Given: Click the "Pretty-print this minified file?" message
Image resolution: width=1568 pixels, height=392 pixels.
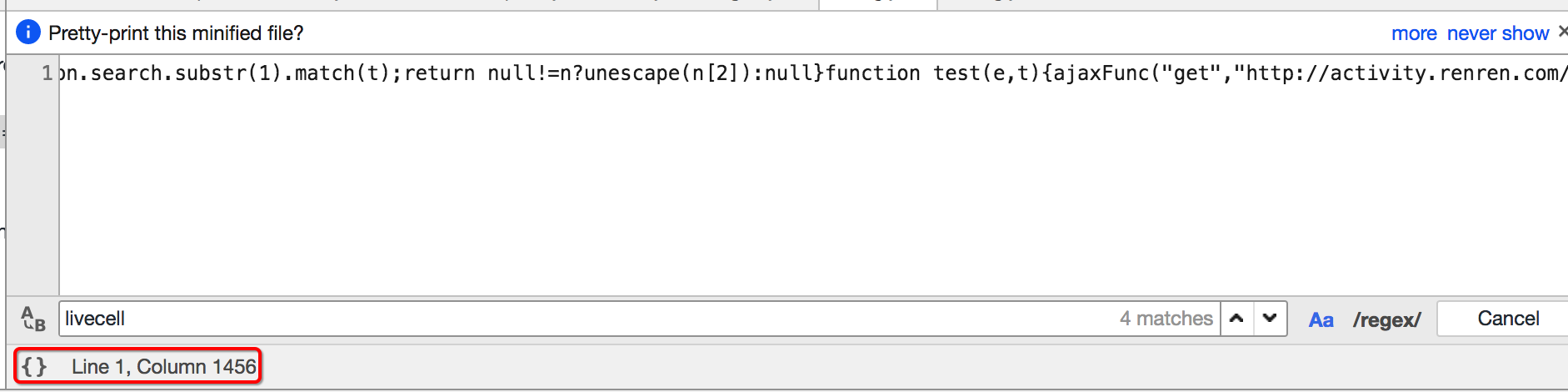Looking at the screenshot, I should [x=176, y=33].
